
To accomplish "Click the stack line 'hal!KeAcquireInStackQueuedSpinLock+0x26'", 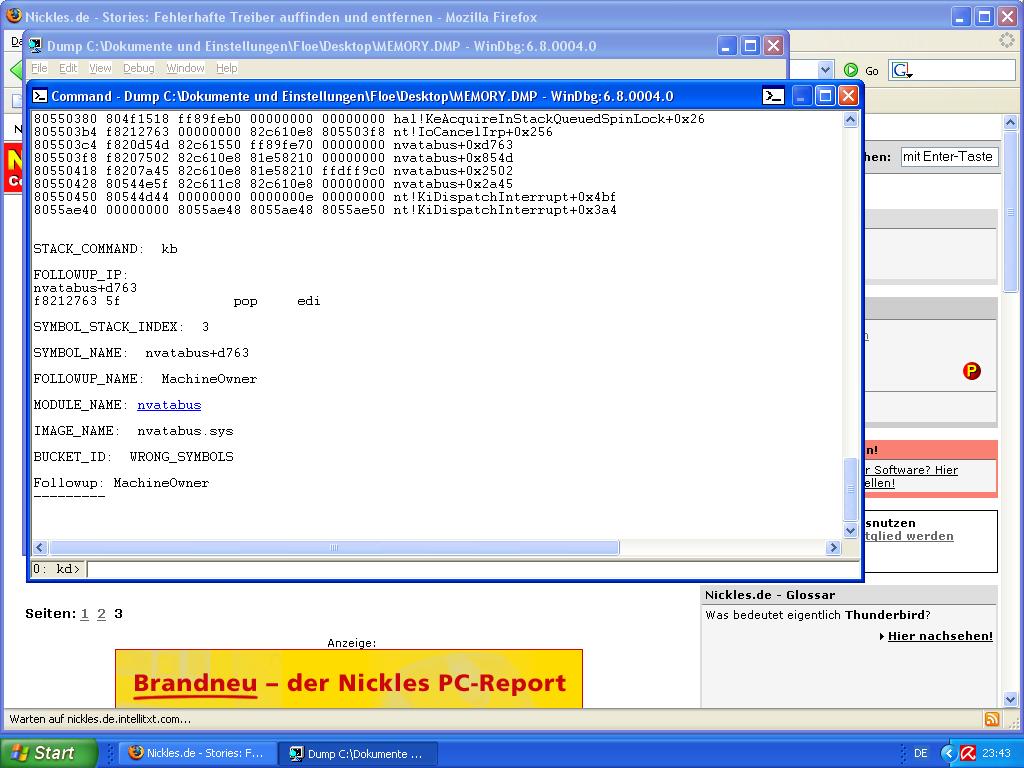I will tap(549, 119).
